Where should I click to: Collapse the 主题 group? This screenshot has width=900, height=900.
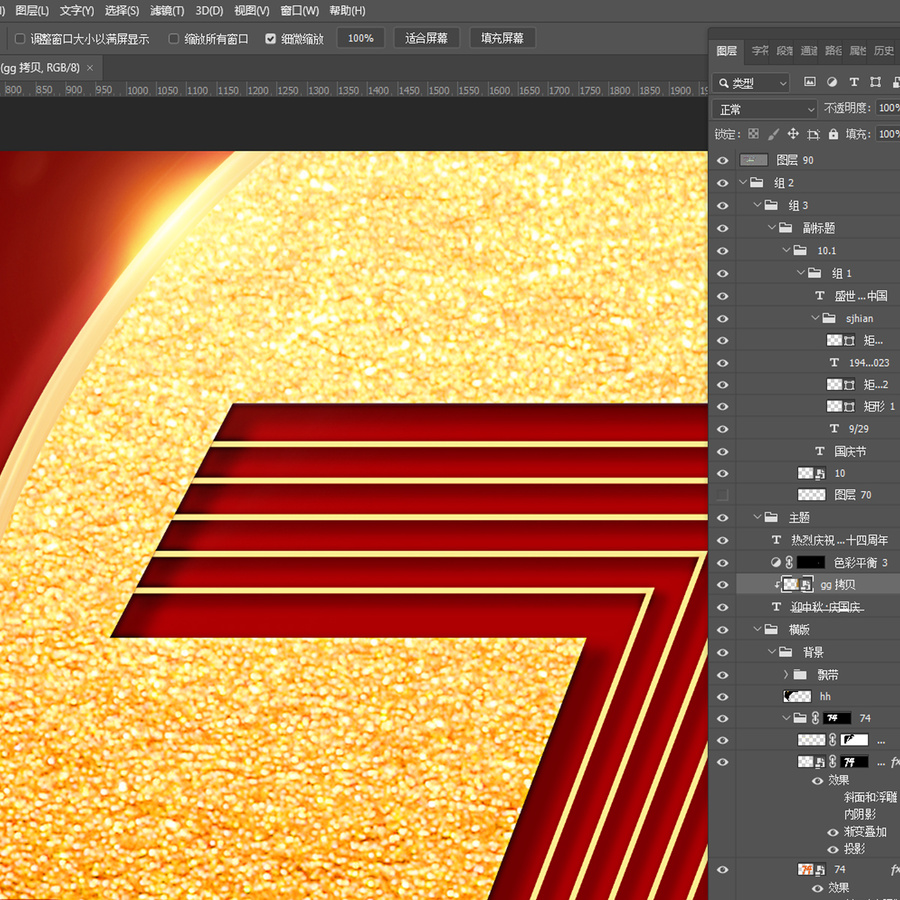click(758, 517)
